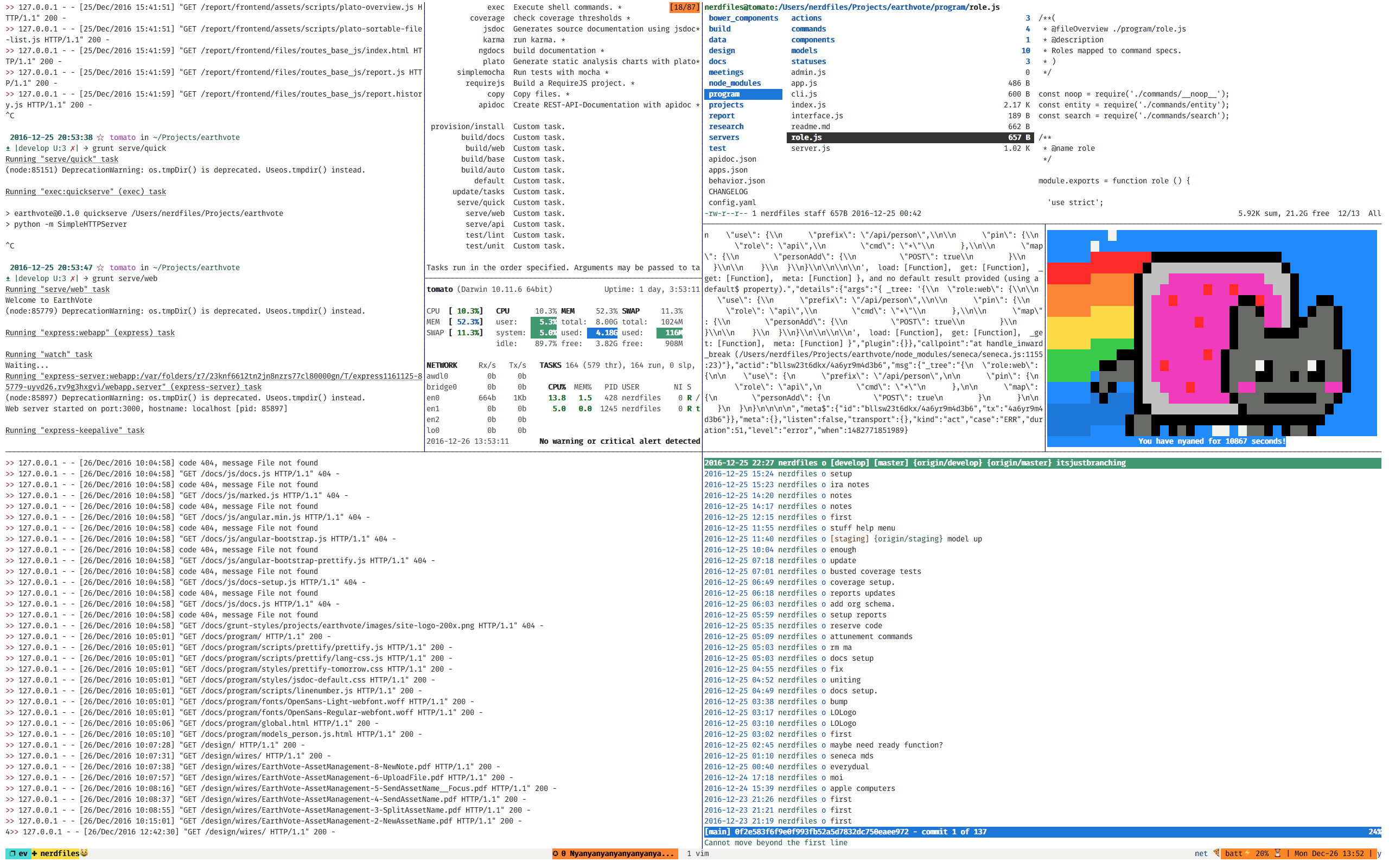Click the cat emoji icon in status bar

(x=85, y=853)
